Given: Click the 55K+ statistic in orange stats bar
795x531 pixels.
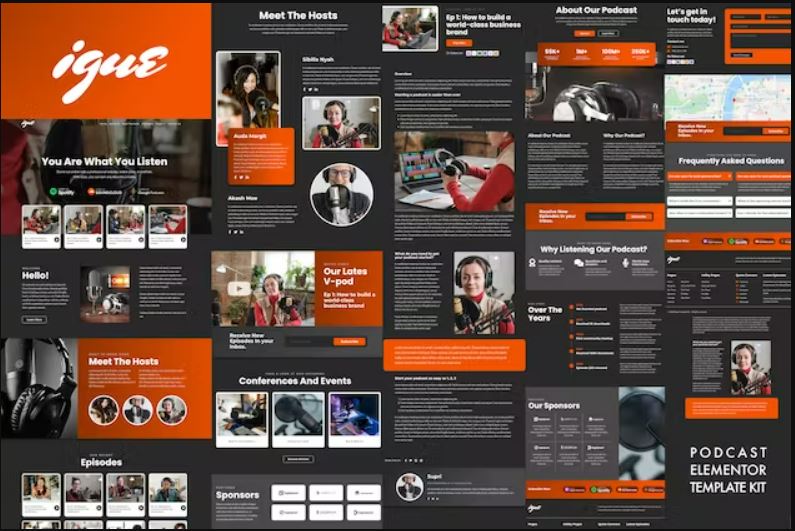Looking at the screenshot, I should click(551, 52).
